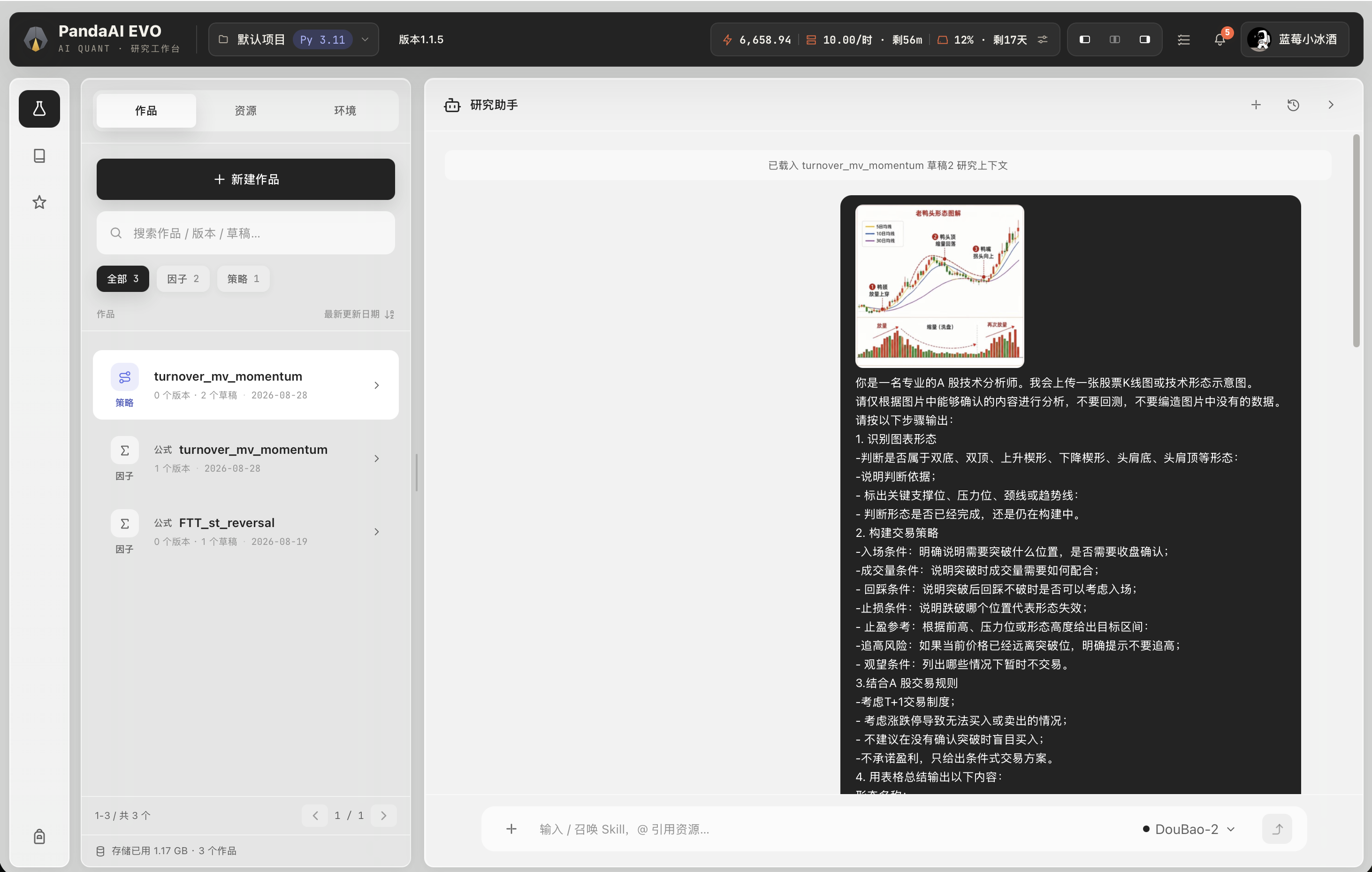Go to previous page of works
The image size is (1372, 872).
[x=315, y=816]
